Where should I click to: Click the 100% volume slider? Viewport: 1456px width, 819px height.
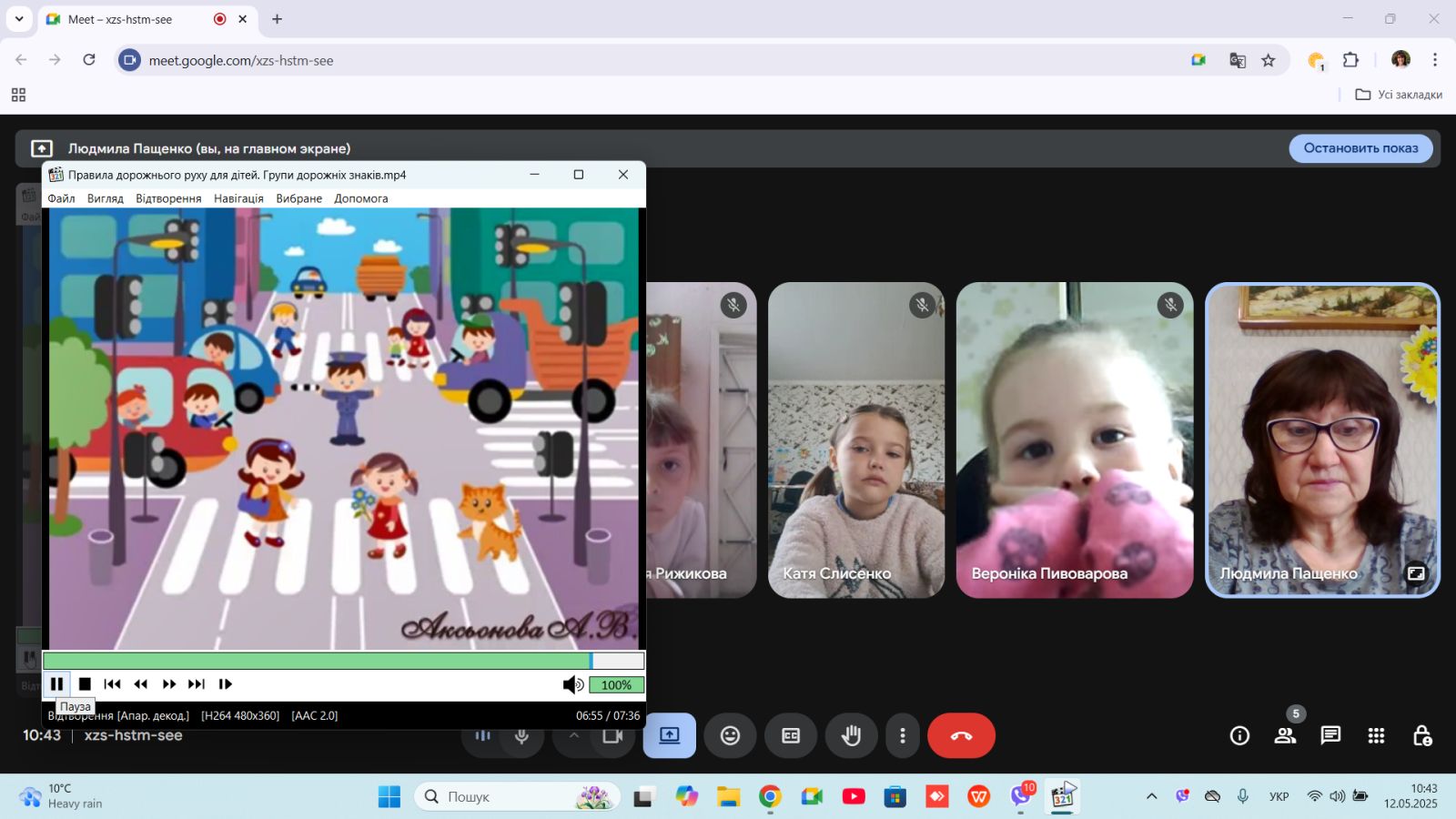click(616, 685)
